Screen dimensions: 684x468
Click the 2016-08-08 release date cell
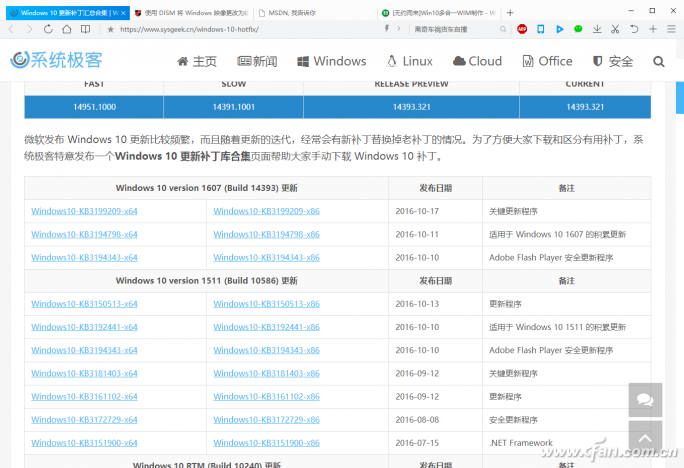(435, 420)
